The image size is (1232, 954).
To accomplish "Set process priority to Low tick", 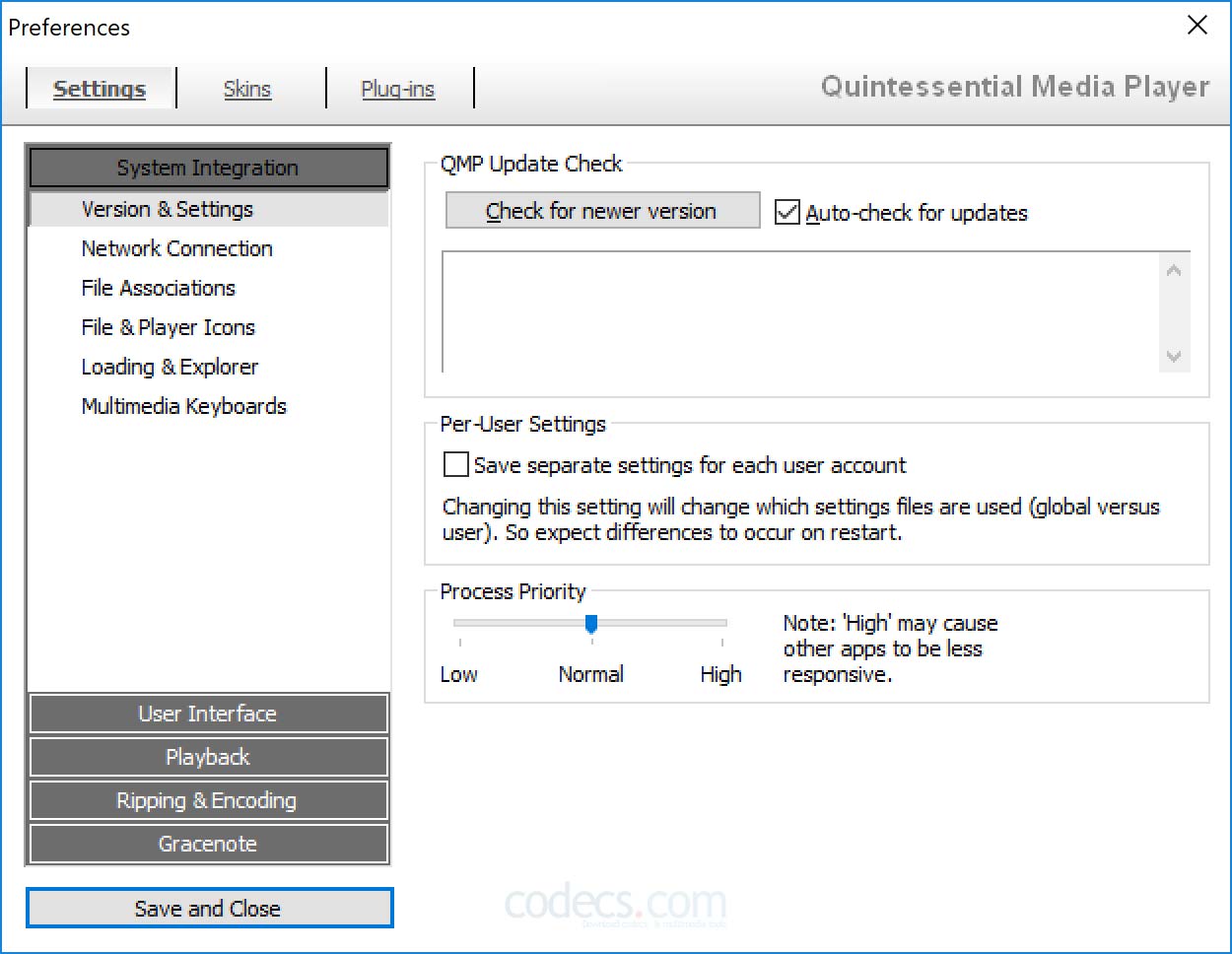I will point(460,642).
